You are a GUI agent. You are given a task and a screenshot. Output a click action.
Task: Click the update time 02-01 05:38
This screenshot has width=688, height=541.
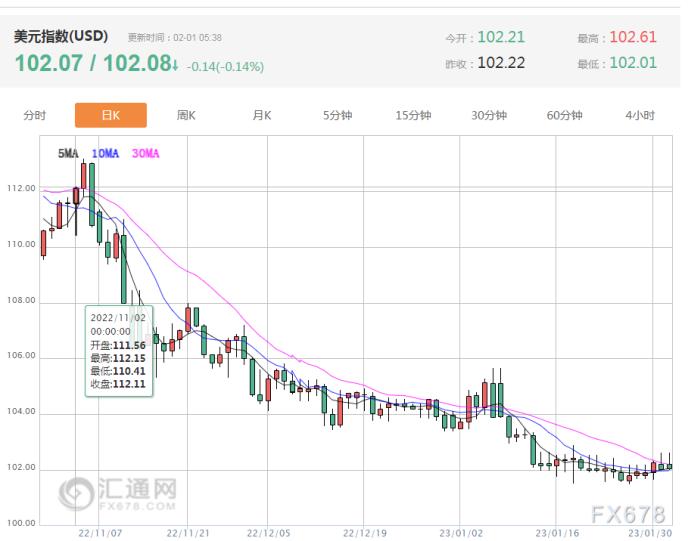click(x=197, y=38)
